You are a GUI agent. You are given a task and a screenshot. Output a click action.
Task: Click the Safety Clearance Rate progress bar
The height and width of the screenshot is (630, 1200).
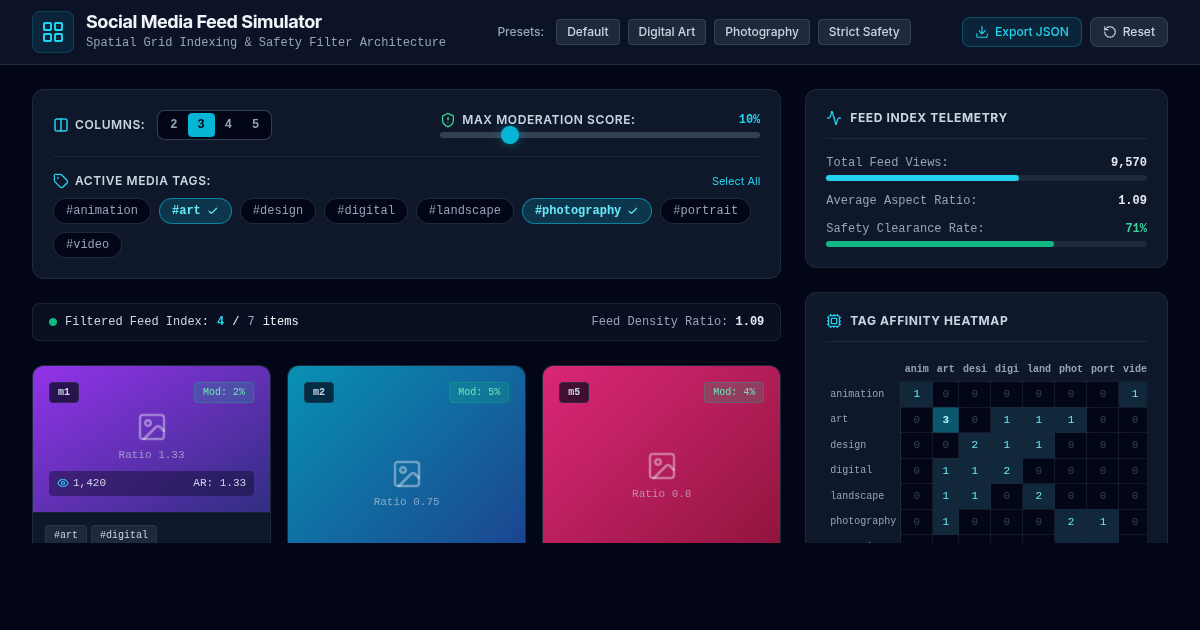(x=986, y=244)
